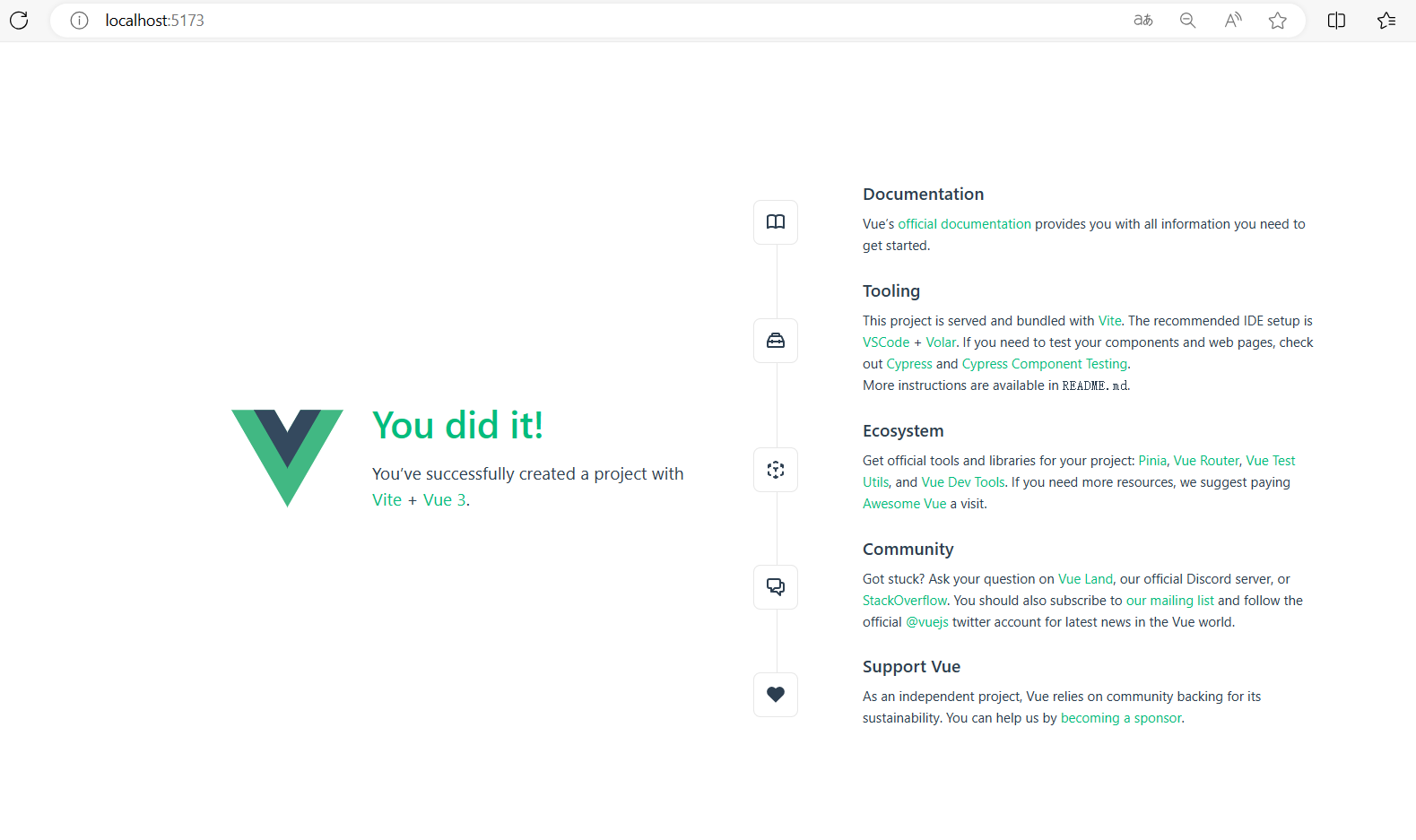The height and width of the screenshot is (840, 1416).
Task: Click the Community chat bubbles icon
Action: tap(776, 587)
